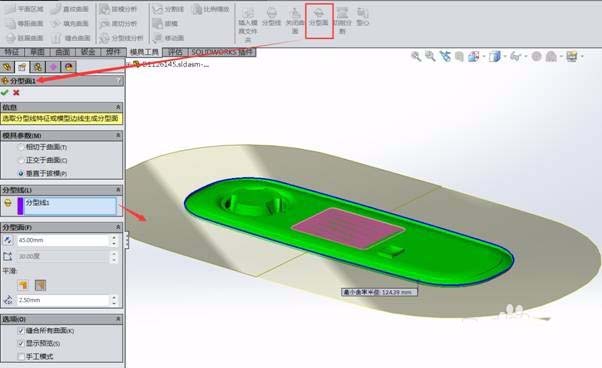Click the 2.50mm smoothing distance field
Viewport: 602px width, 368px height.
(x=63, y=300)
